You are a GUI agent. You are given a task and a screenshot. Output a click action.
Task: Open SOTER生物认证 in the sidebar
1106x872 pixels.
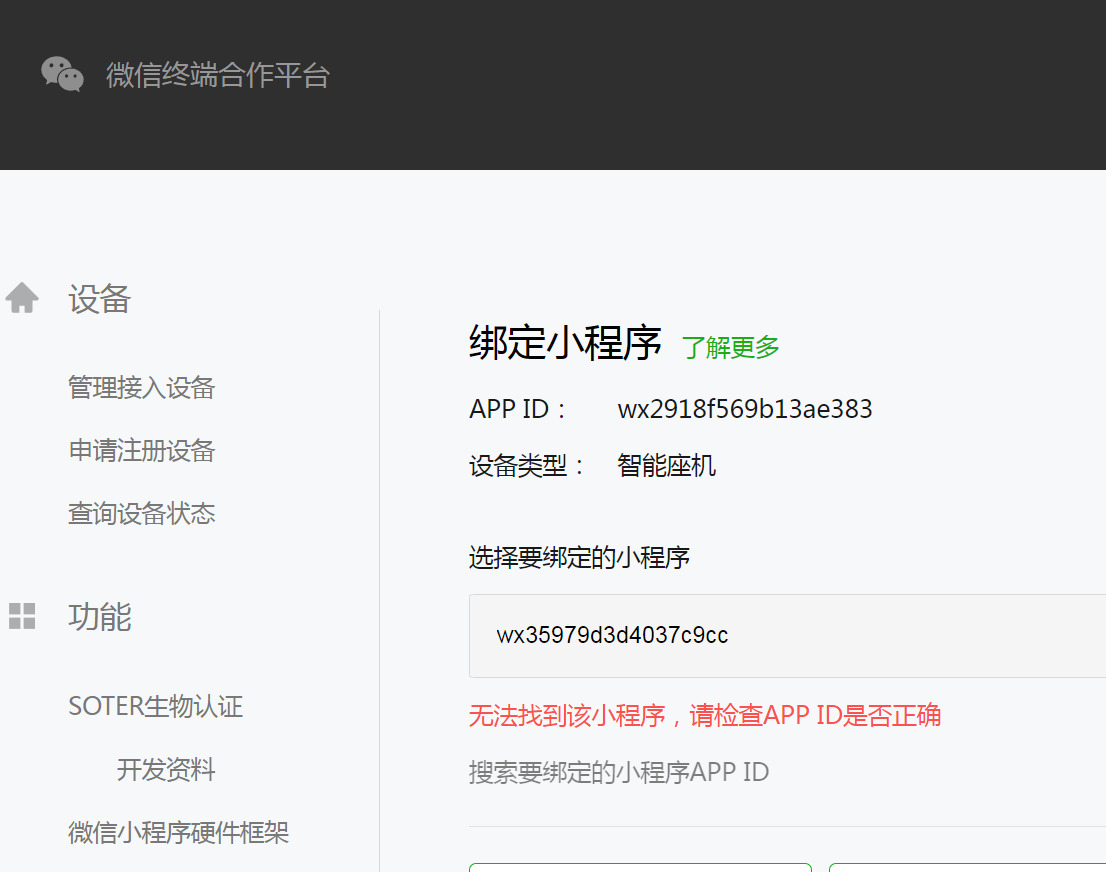(x=156, y=706)
